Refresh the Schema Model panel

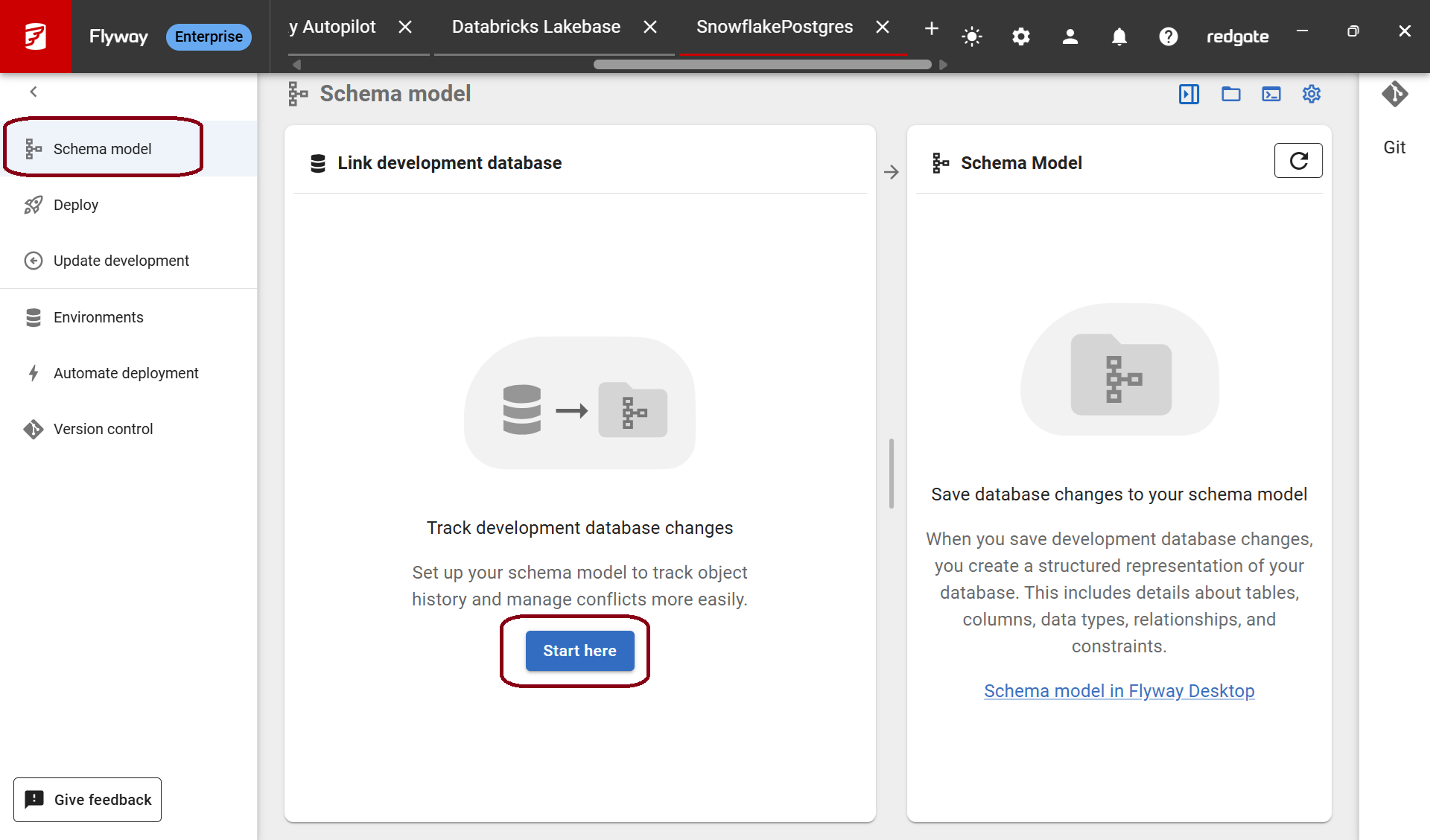[x=1298, y=161]
